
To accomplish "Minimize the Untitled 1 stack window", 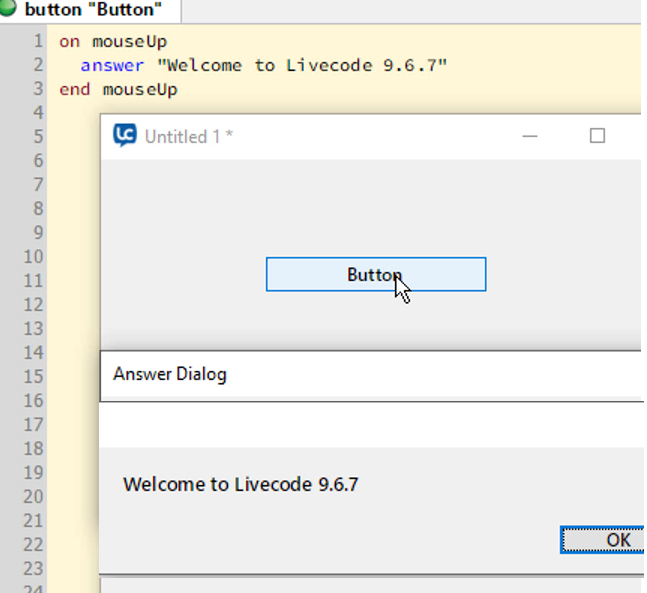I will [x=530, y=136].
